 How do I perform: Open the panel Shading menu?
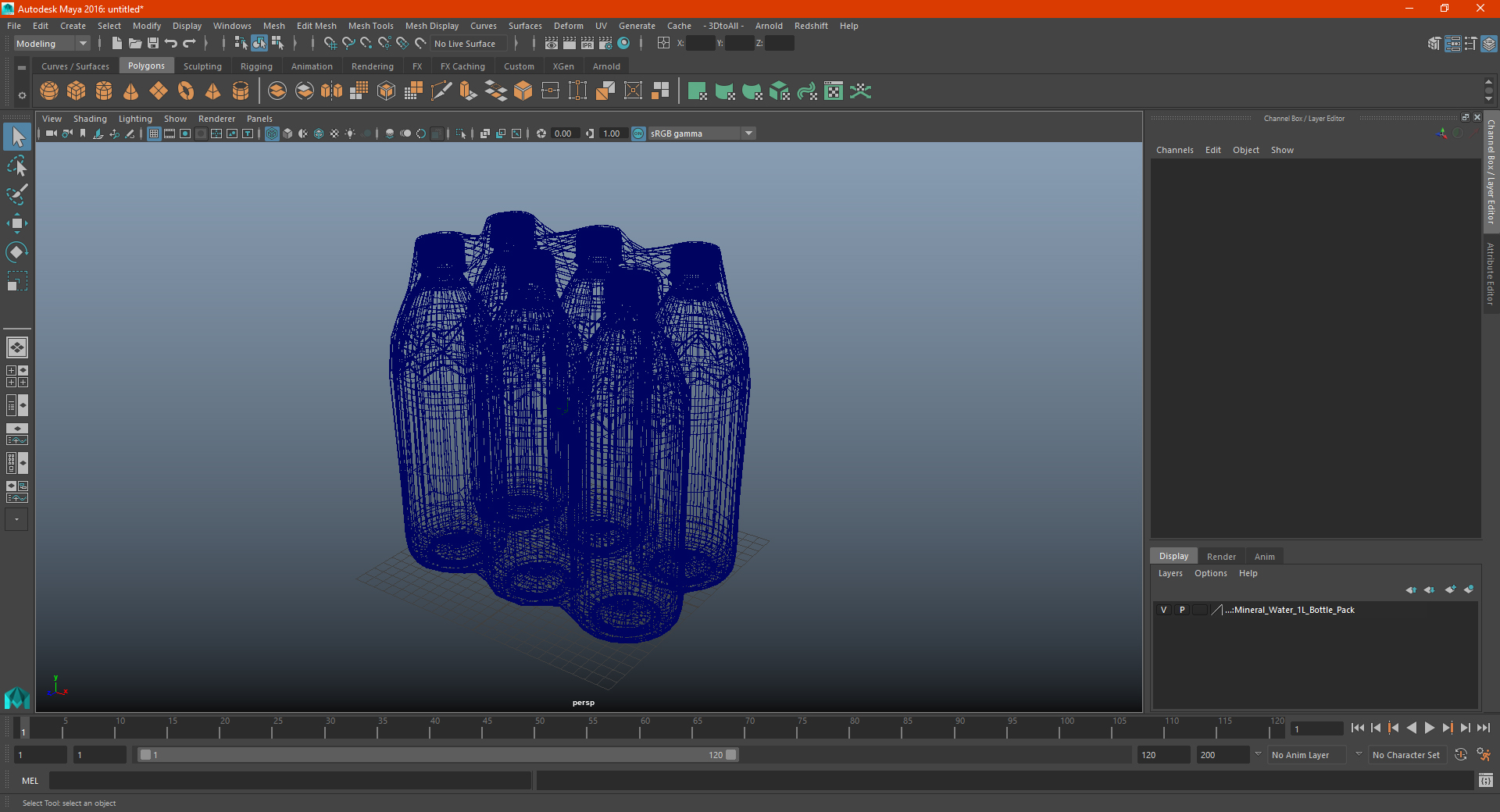[90, 119]
